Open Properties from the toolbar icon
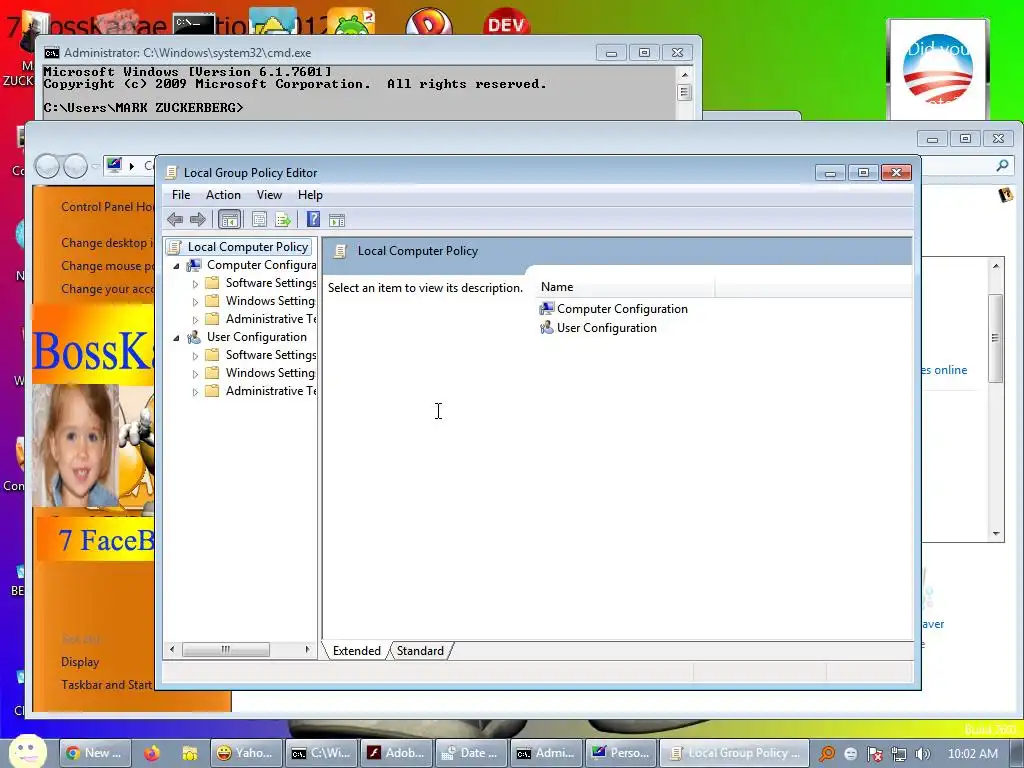This screenshot has height=768, width=1024. (x=259, y=220)
